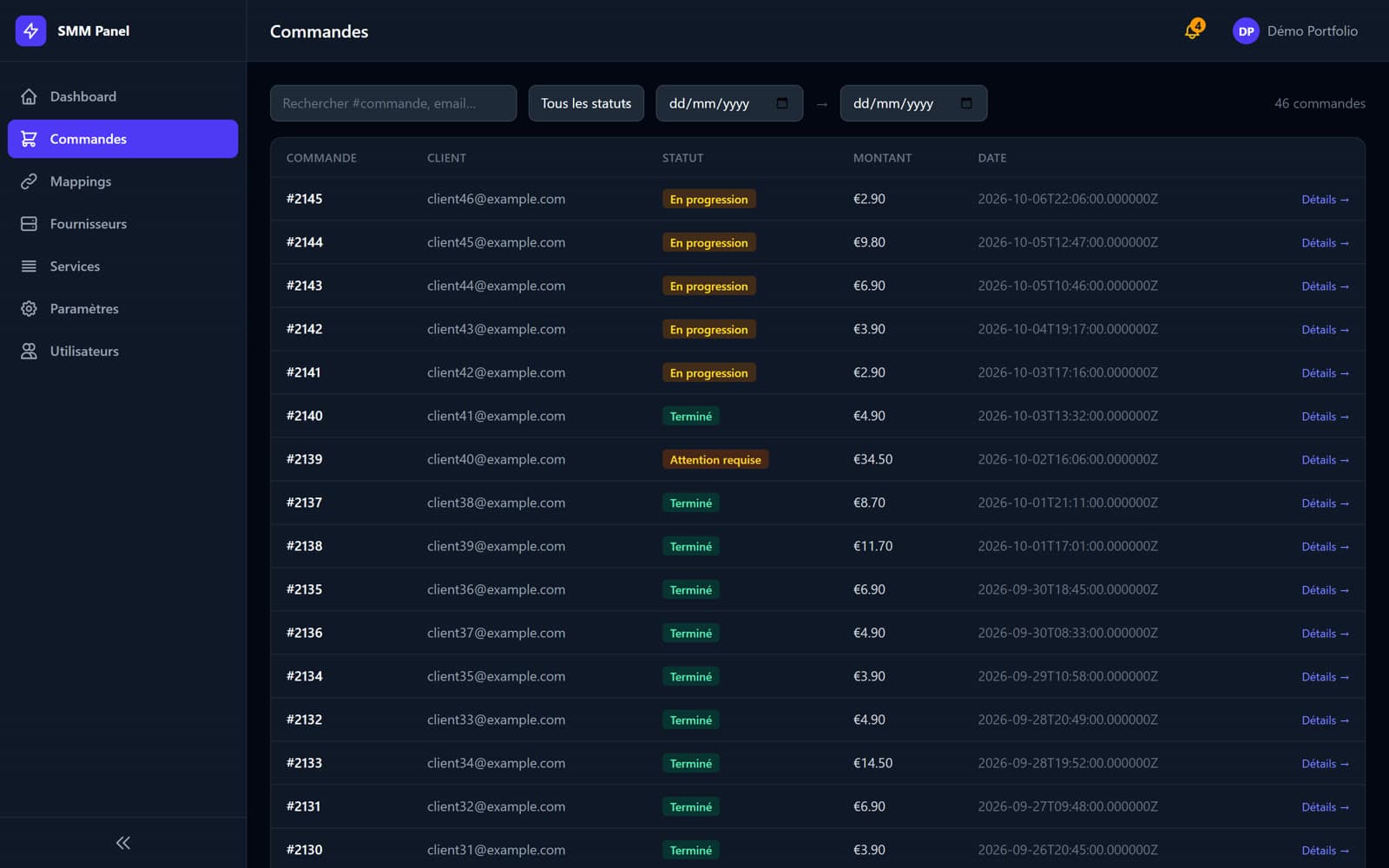Go to Dashboard in the sidebar

[x=122, y=96]
